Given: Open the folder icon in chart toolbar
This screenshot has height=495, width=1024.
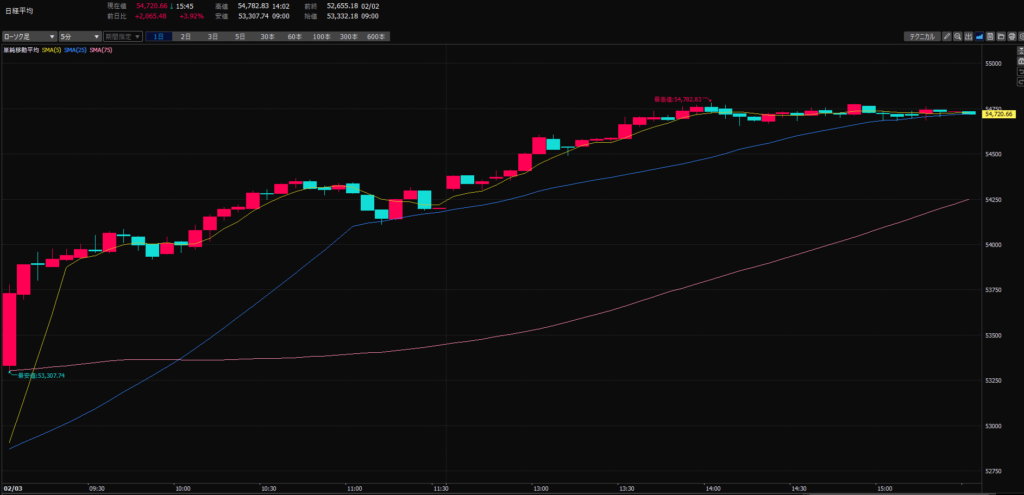Looking at the screenshot, I should coord(1002,36).
